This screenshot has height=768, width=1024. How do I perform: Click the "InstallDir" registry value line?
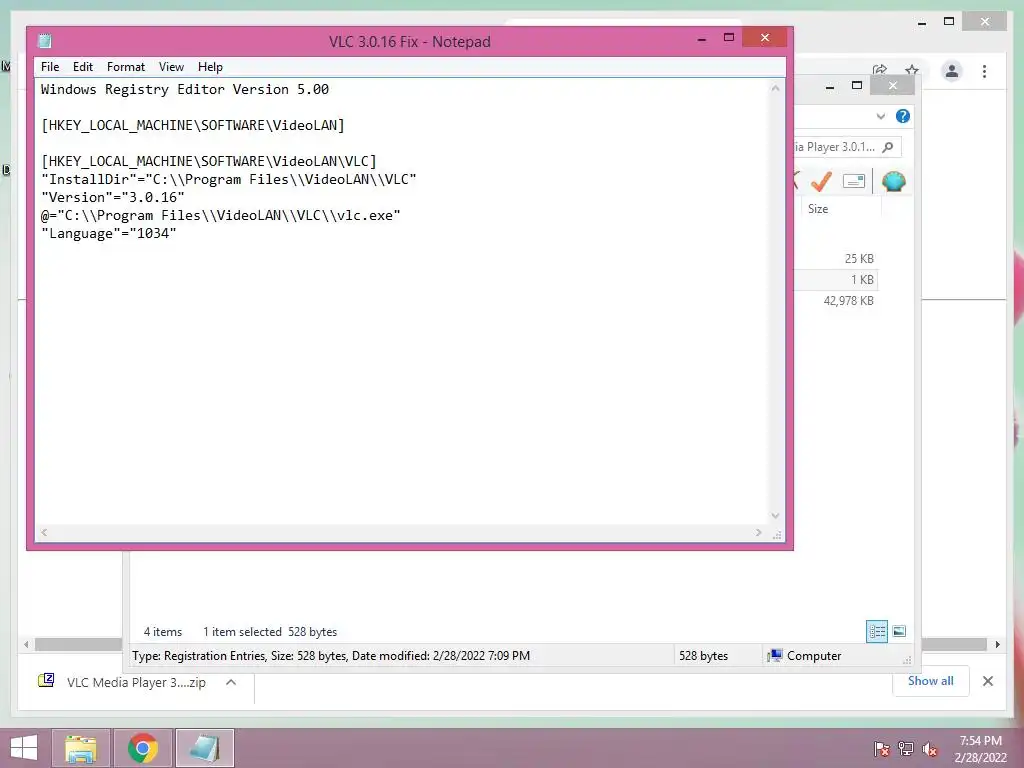tap(229, 180)
